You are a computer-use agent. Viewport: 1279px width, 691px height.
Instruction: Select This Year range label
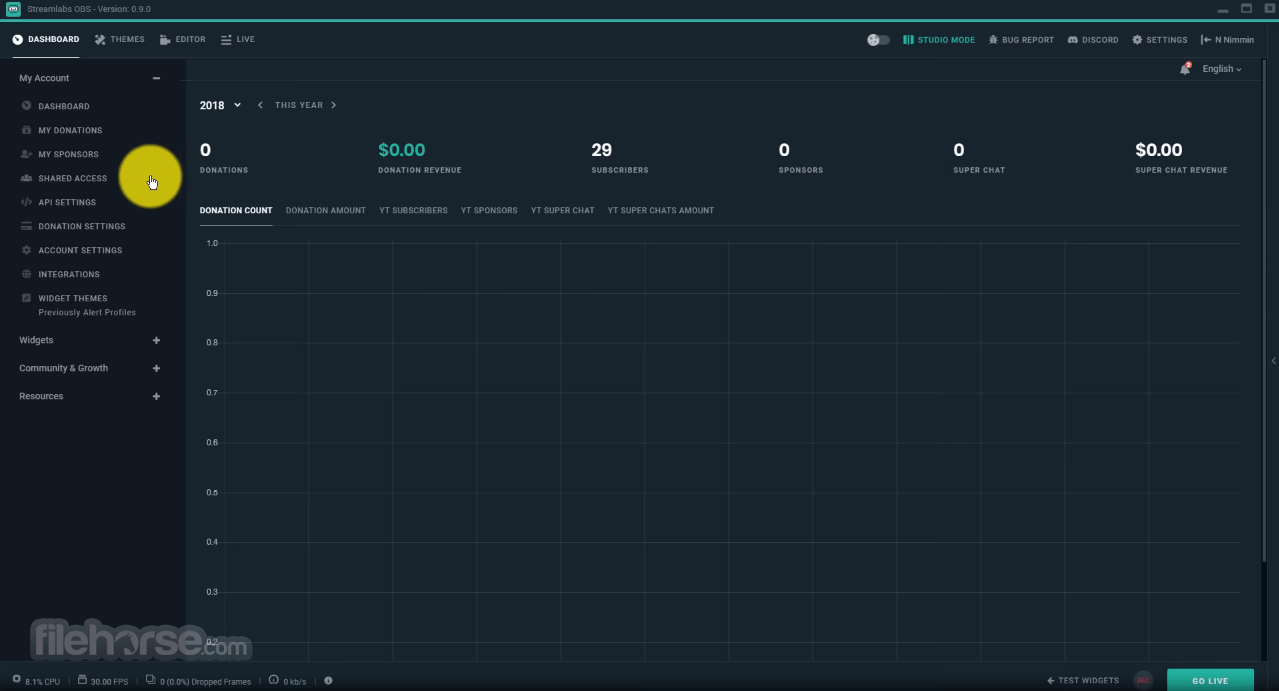(x=299, y=105)
